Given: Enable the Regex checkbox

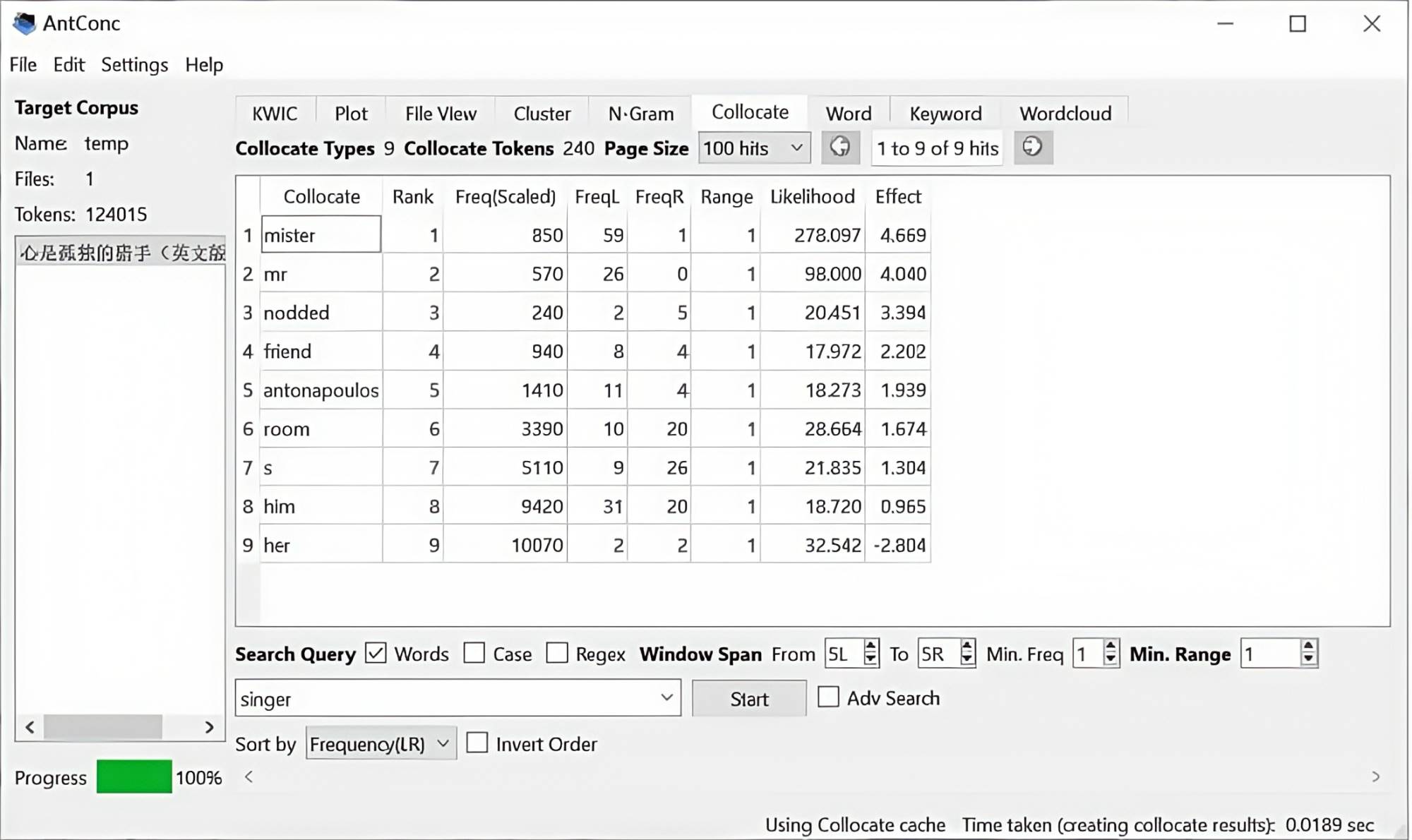Looking at the screenshot, I should click(557, 654).
